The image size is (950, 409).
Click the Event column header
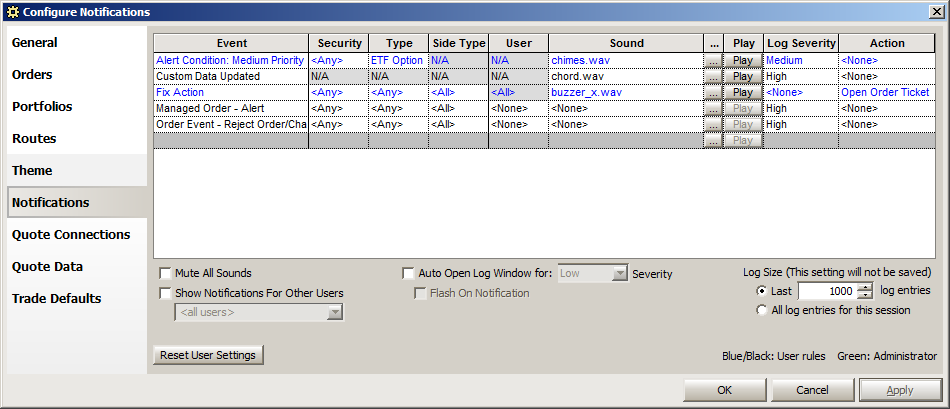[231, 43]
